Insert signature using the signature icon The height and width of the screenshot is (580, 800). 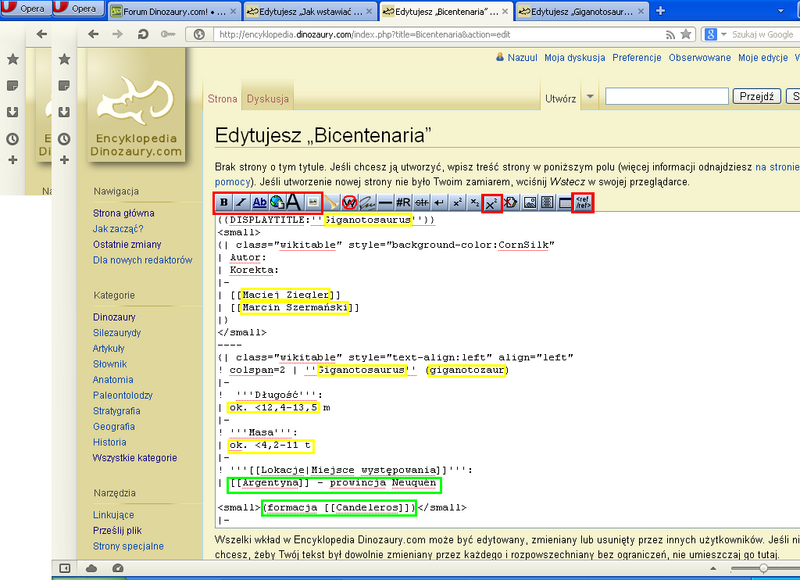367,203
